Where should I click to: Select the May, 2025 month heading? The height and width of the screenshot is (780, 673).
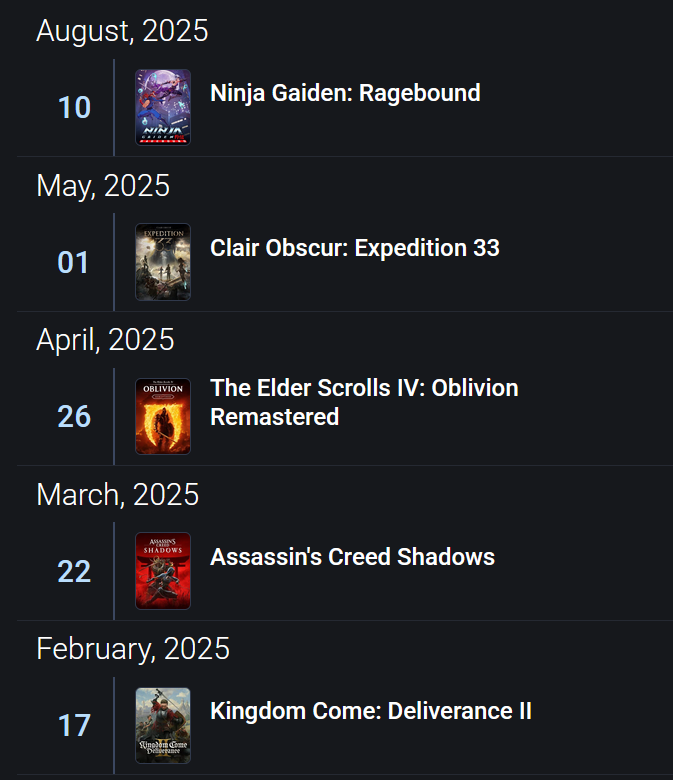[103, 186]
